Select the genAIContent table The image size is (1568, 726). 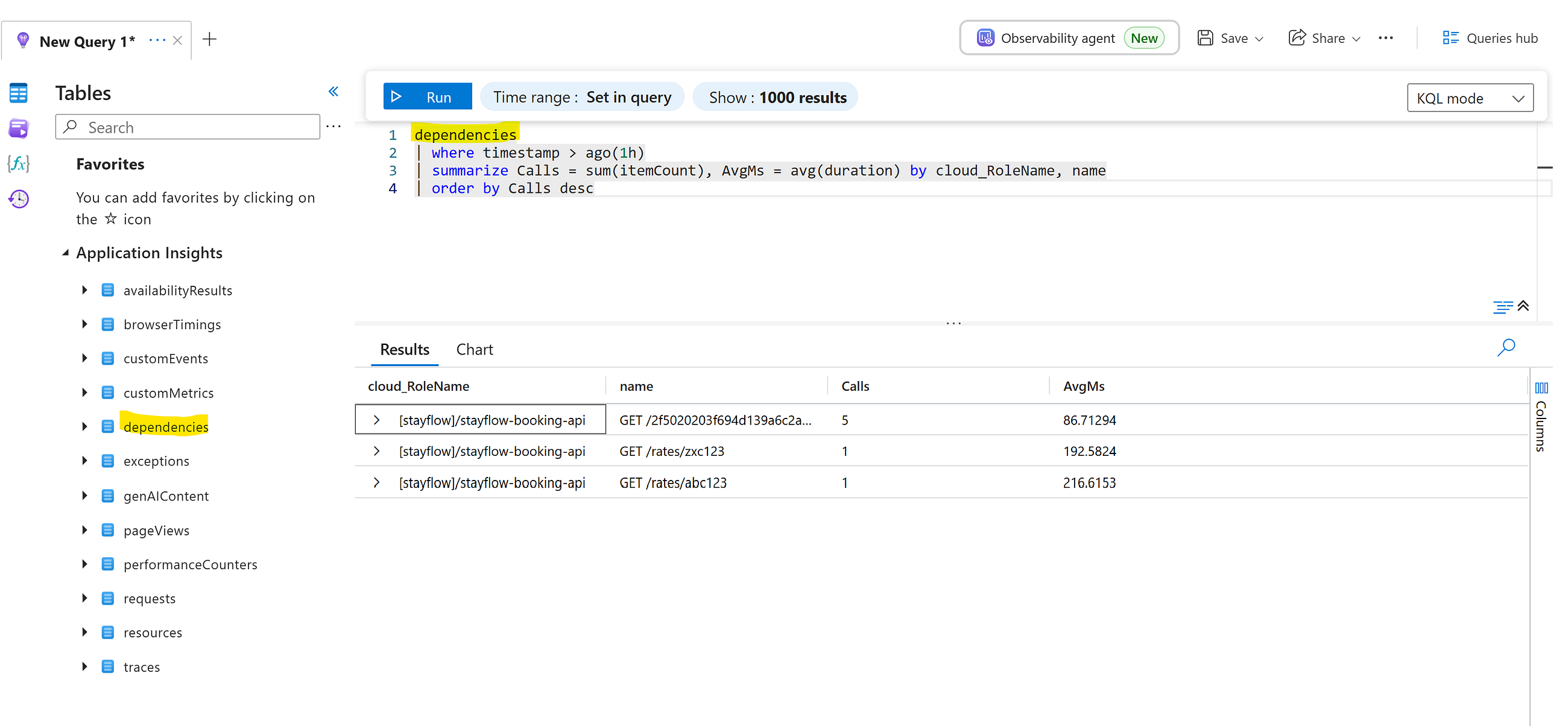click(x=166, y=496)
